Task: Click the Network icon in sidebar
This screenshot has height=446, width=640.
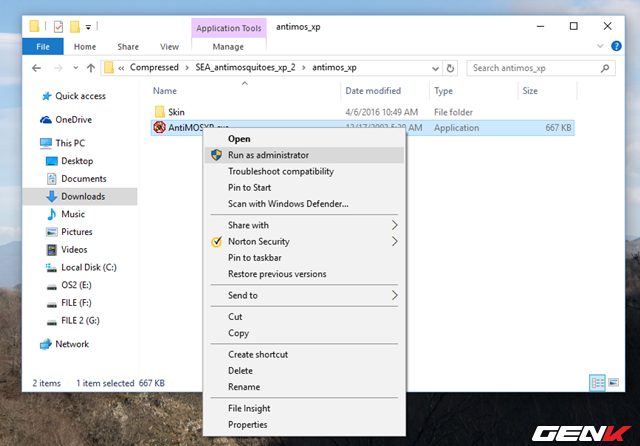Action: coord(45,344)
